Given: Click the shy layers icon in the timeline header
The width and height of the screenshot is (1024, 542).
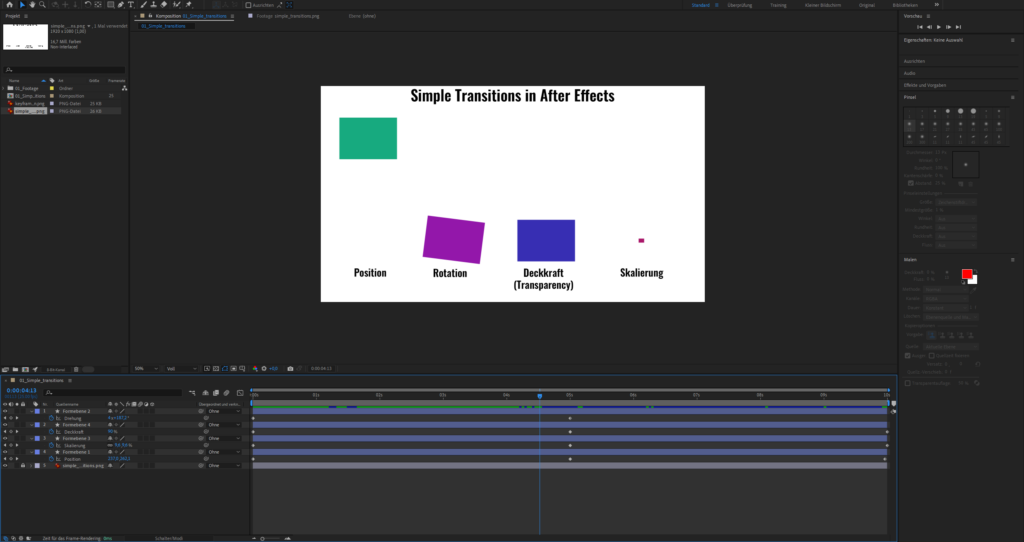Looking at the screenshot, I should pyautogui.click(x=206, y=393).
